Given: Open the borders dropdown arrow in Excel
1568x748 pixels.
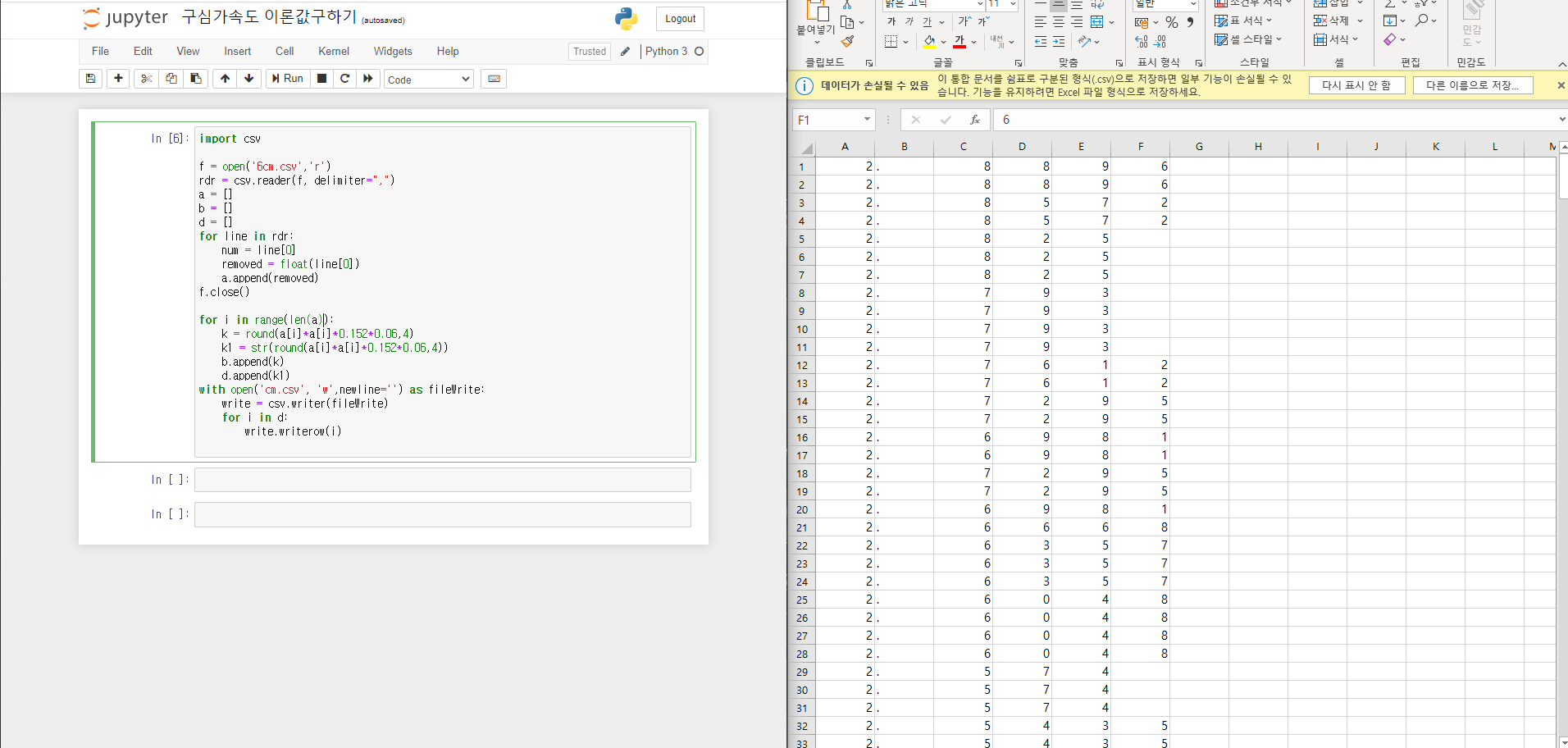Looking at the screenshot, I should [x=905, y=42].
